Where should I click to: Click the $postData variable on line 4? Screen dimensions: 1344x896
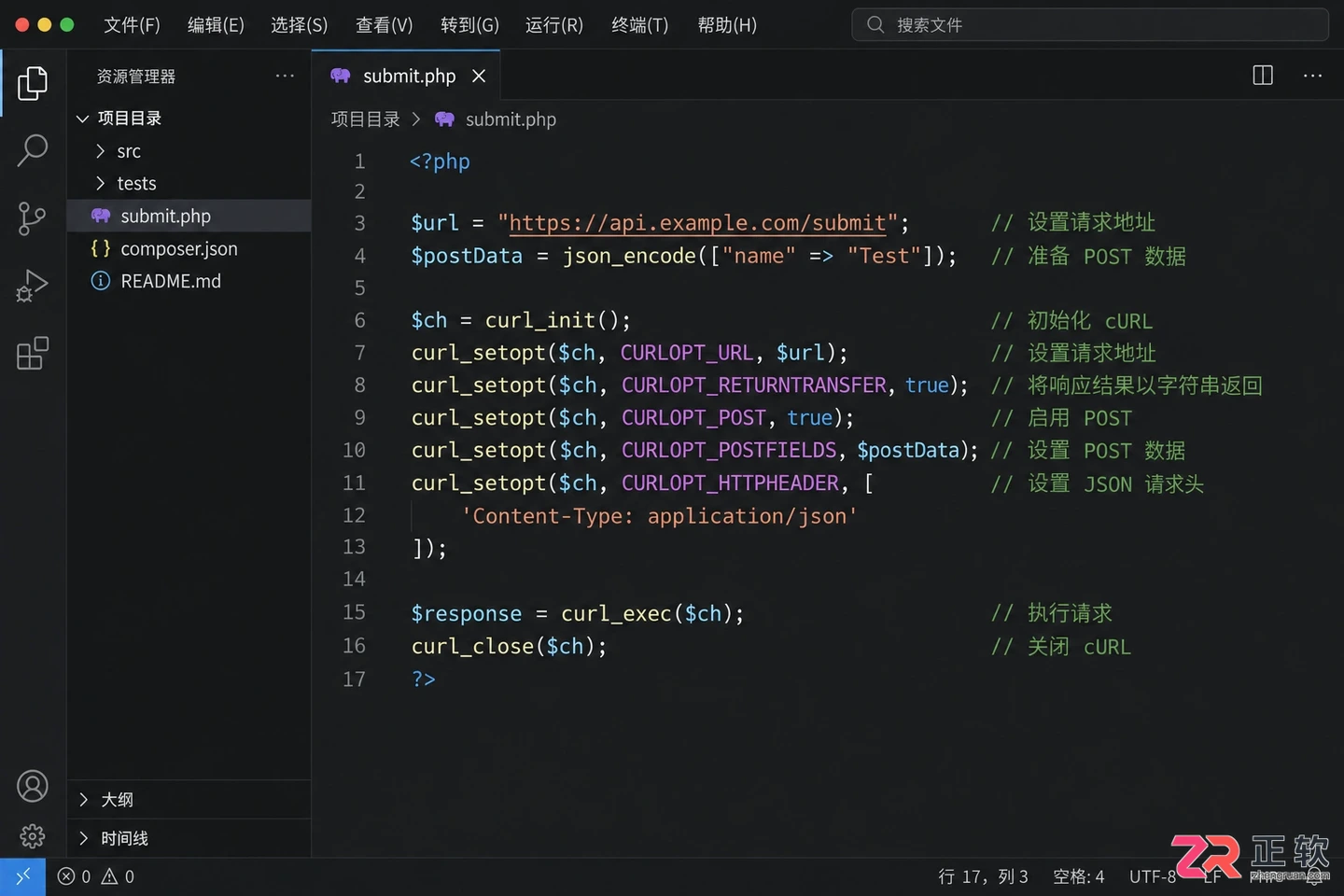[467, 256]
